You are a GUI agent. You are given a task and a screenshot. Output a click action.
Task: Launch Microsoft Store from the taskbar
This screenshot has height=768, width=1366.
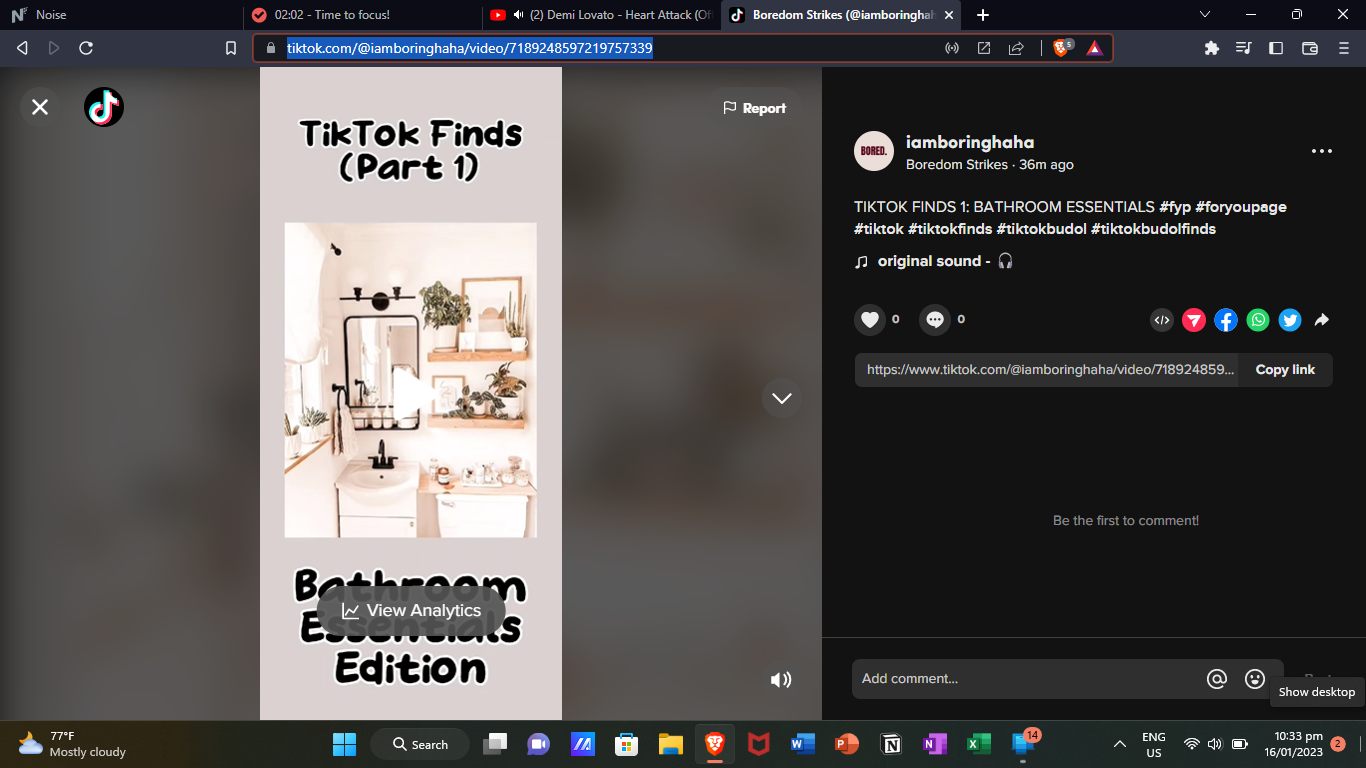[x=627, y=744]
